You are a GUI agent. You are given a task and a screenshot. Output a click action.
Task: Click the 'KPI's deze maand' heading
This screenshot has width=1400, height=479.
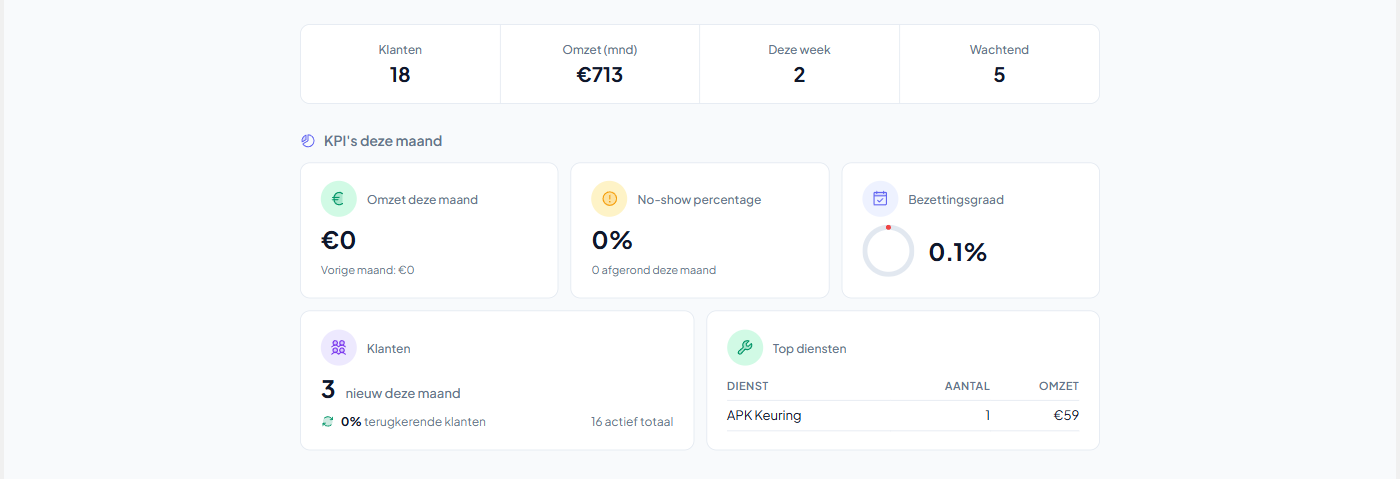coord(383,141)
